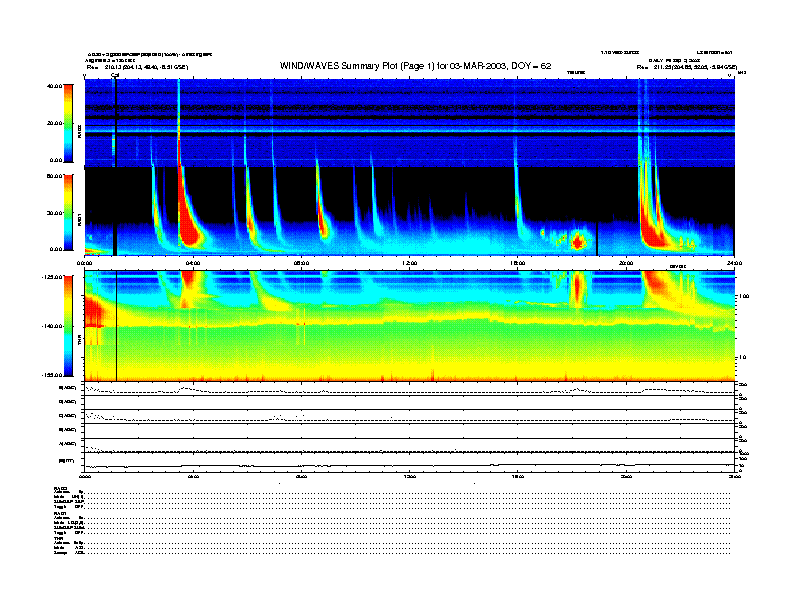
Task: Click the 04:00 tick label under RAD1 panel
Action: coord(193,263)
